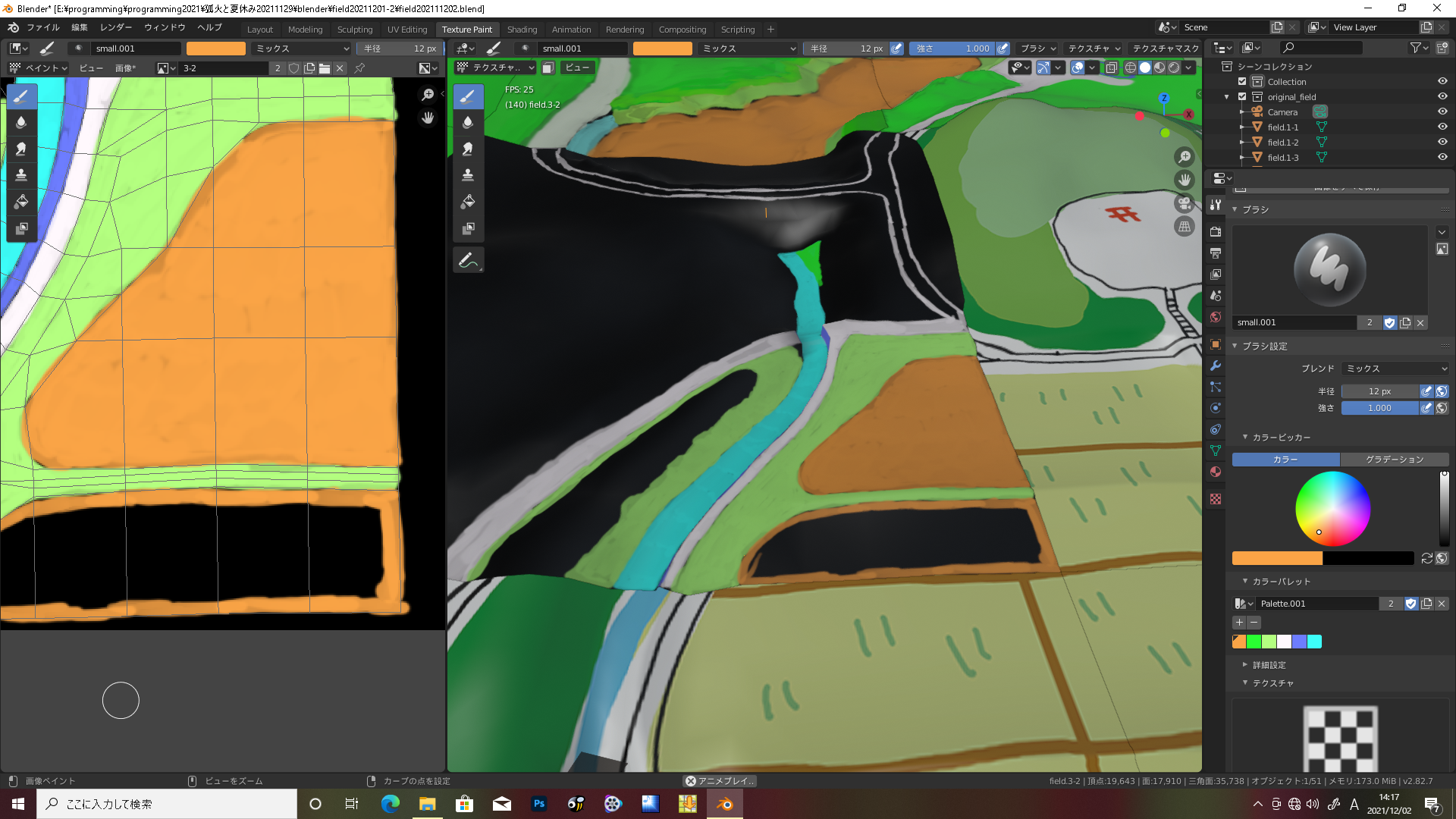Select the Fill bucket tool in 3D viewport
1456x819 pixels.
tap(468, 202)
